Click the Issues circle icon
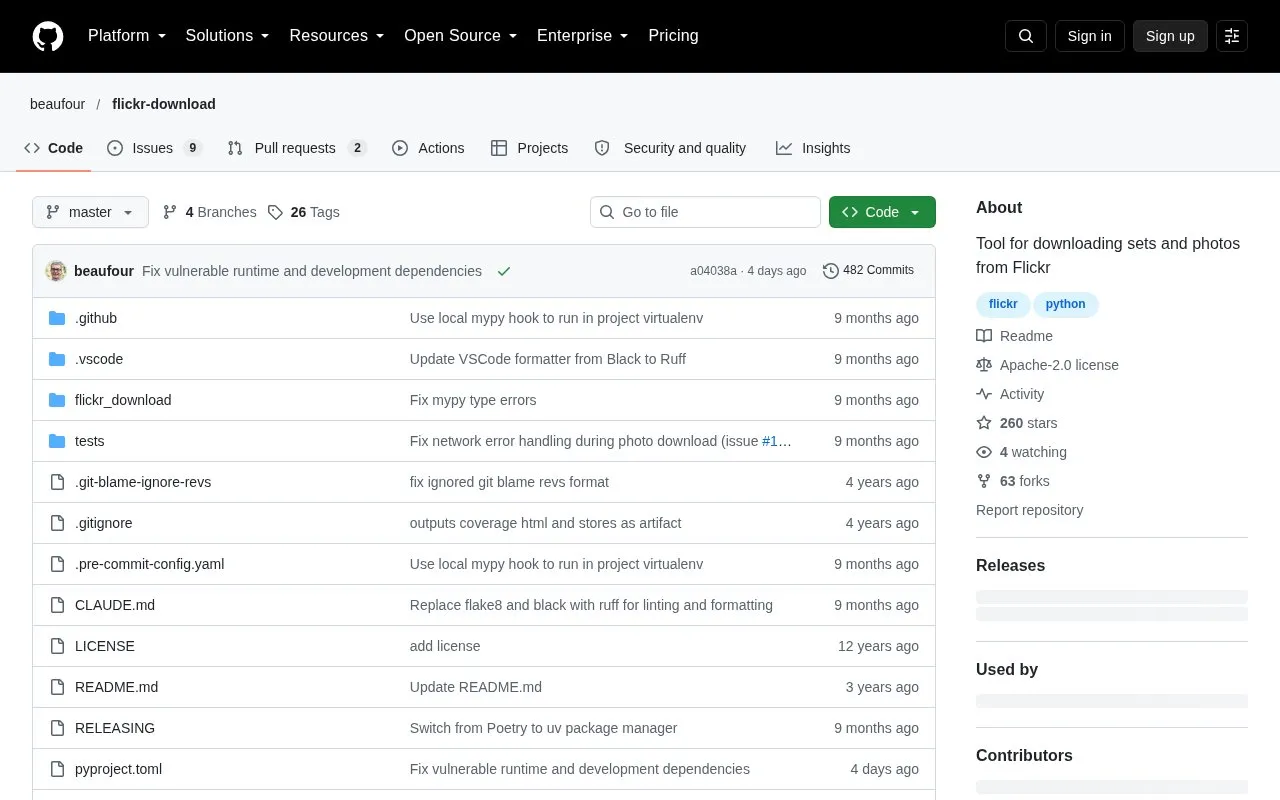This screenshot has height=800, width=1280. 115,148
